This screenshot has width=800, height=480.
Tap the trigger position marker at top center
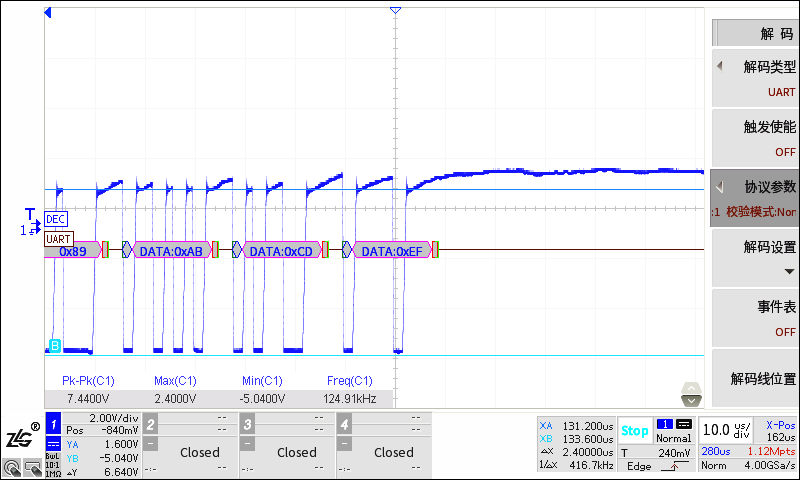[395, 10]
